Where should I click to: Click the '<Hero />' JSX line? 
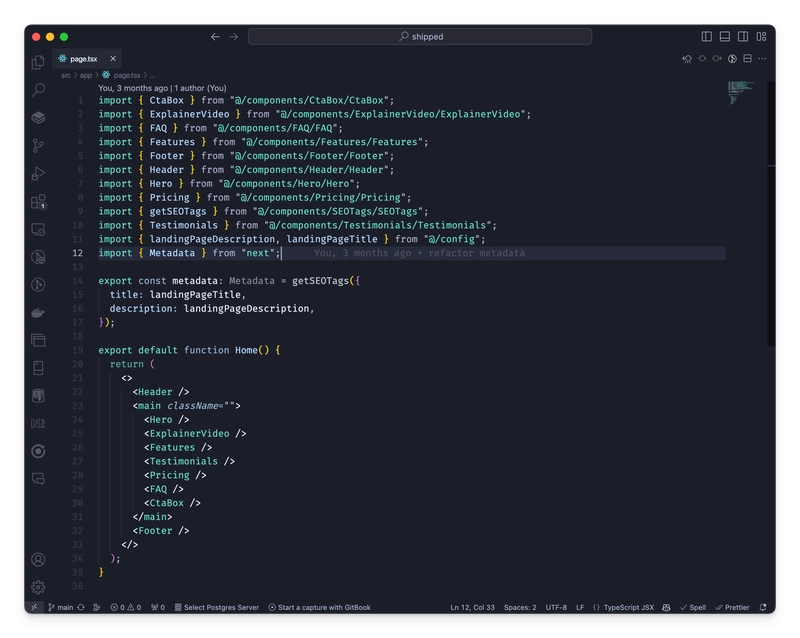click(x=167, y=420)
